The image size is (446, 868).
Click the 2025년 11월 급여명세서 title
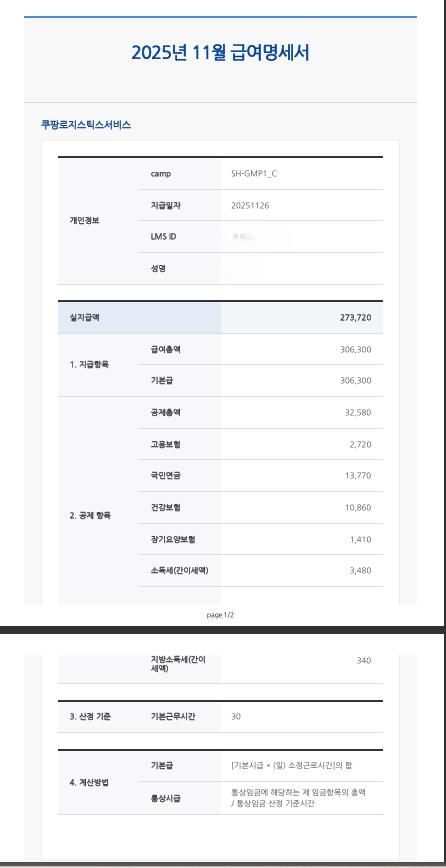[220, 53]
